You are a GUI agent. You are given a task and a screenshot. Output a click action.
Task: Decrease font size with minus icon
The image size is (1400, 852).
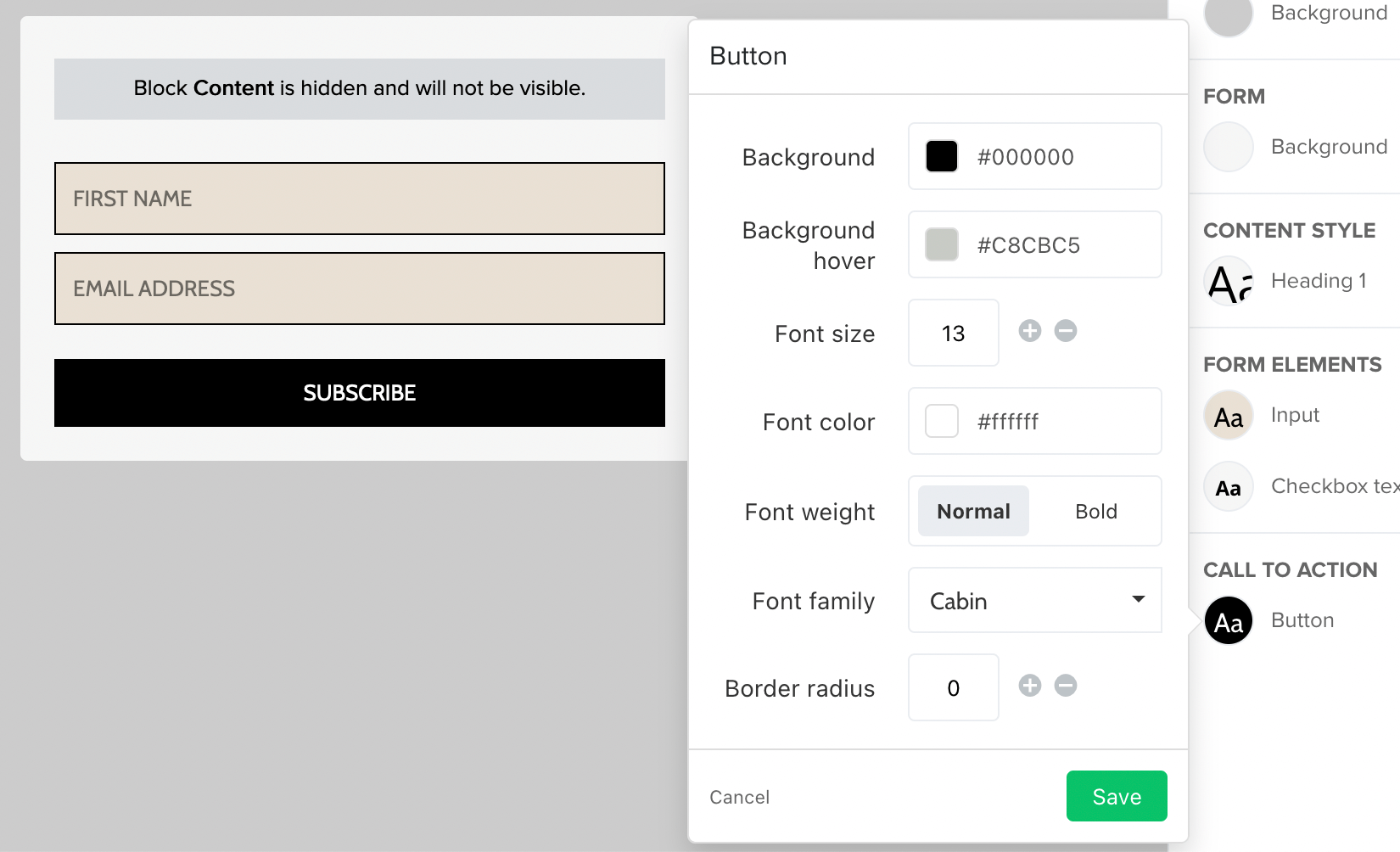coord(1066,331)
